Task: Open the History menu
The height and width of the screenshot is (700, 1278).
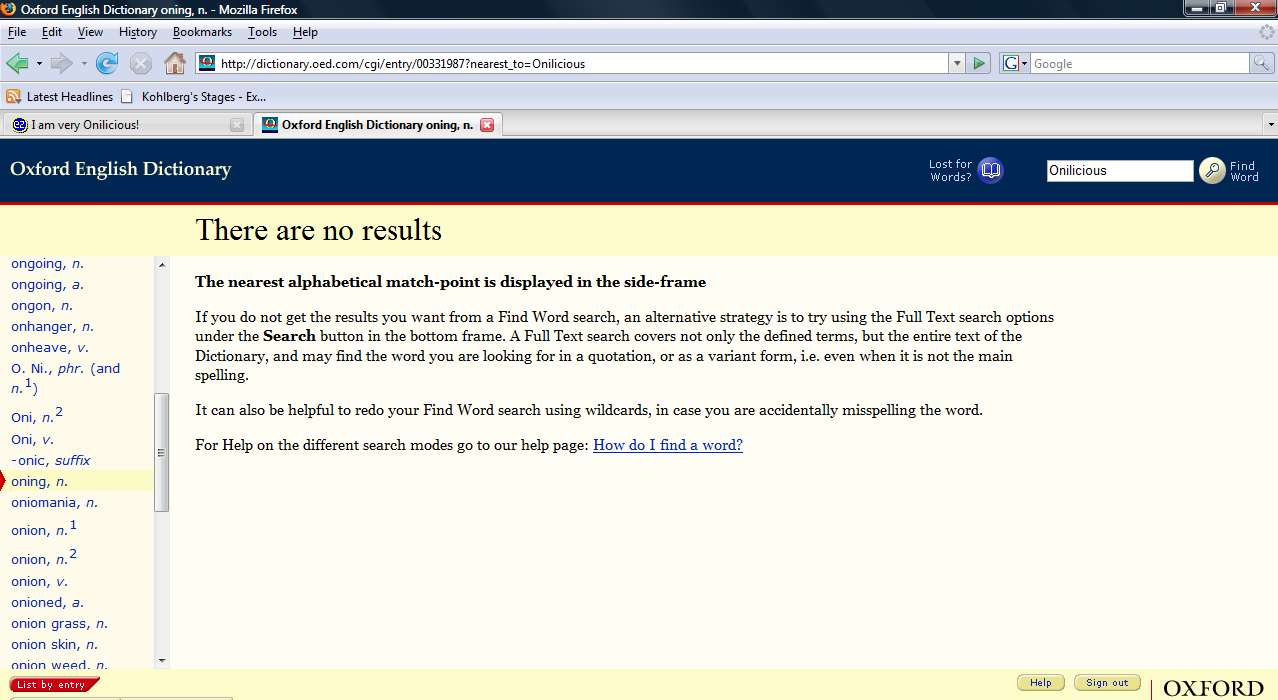Action: point(138,32)
